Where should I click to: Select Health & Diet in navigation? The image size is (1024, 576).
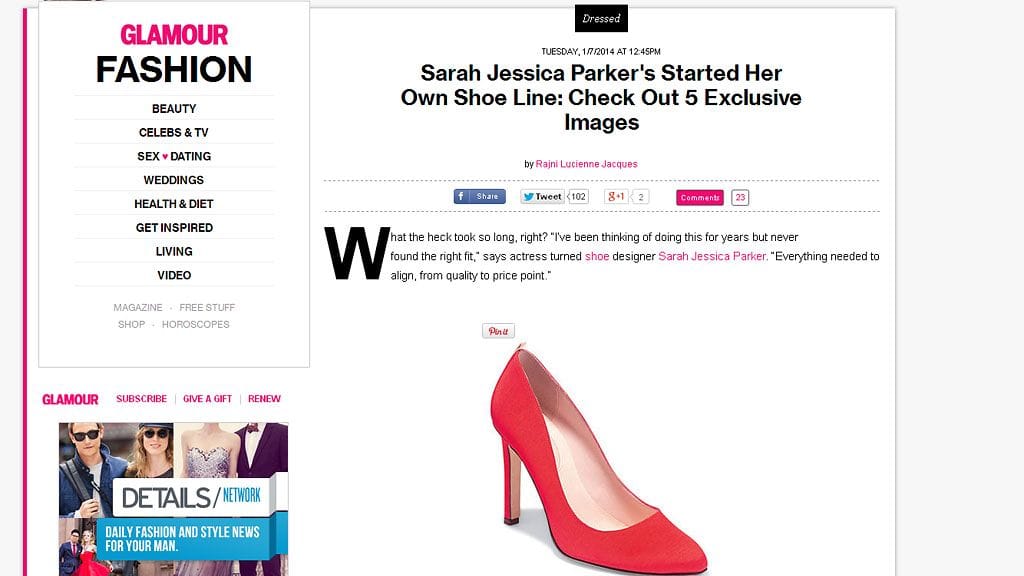174,204
